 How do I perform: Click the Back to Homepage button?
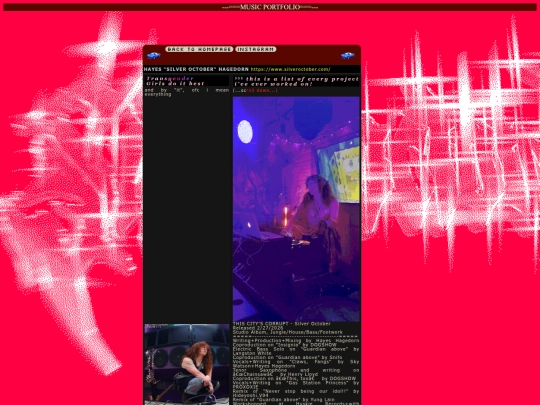point(199,49)
